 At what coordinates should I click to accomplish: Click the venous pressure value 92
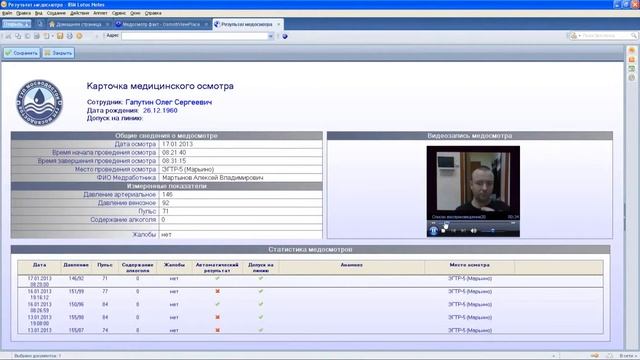pyautogui.click(x=166, y=203)
